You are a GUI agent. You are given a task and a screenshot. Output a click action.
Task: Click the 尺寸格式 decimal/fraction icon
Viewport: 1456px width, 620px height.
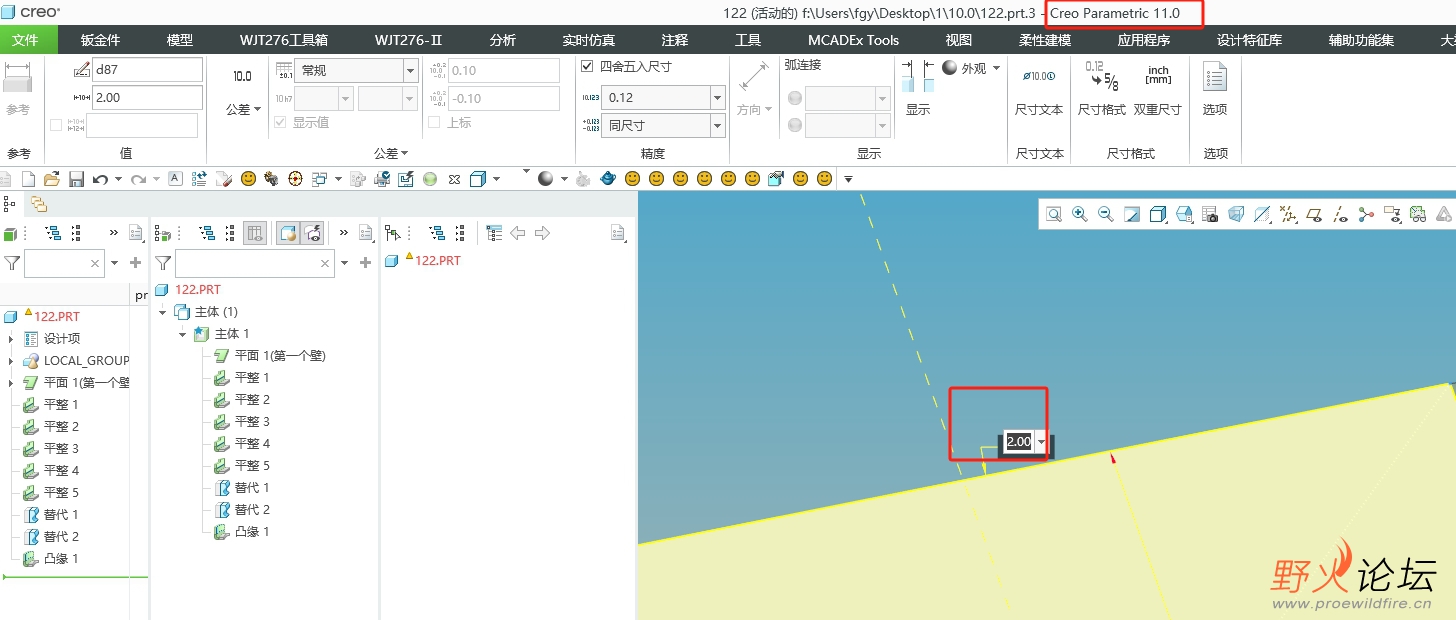coord(1101,76)
